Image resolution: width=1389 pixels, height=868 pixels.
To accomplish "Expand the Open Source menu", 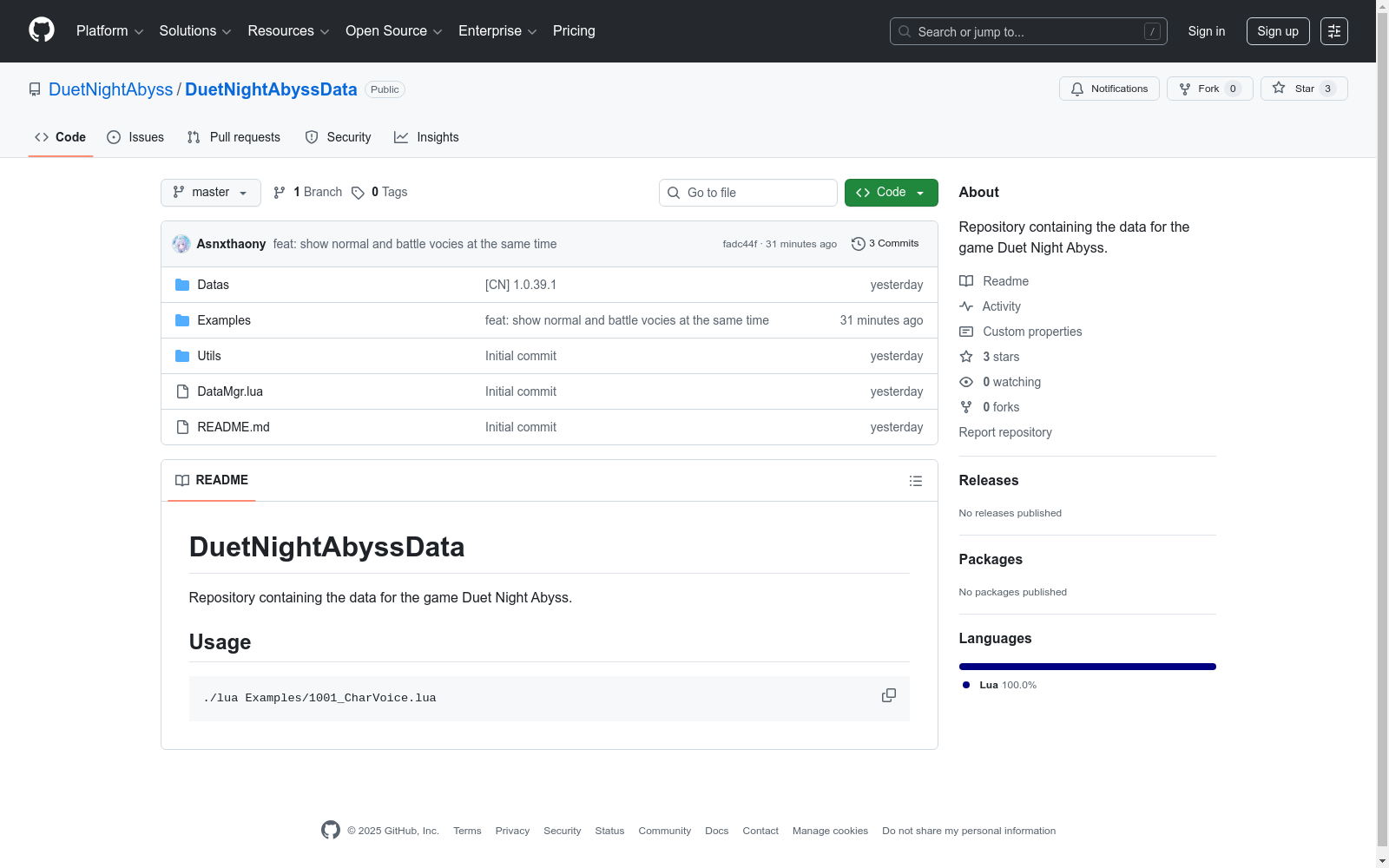I will [394, 31].
